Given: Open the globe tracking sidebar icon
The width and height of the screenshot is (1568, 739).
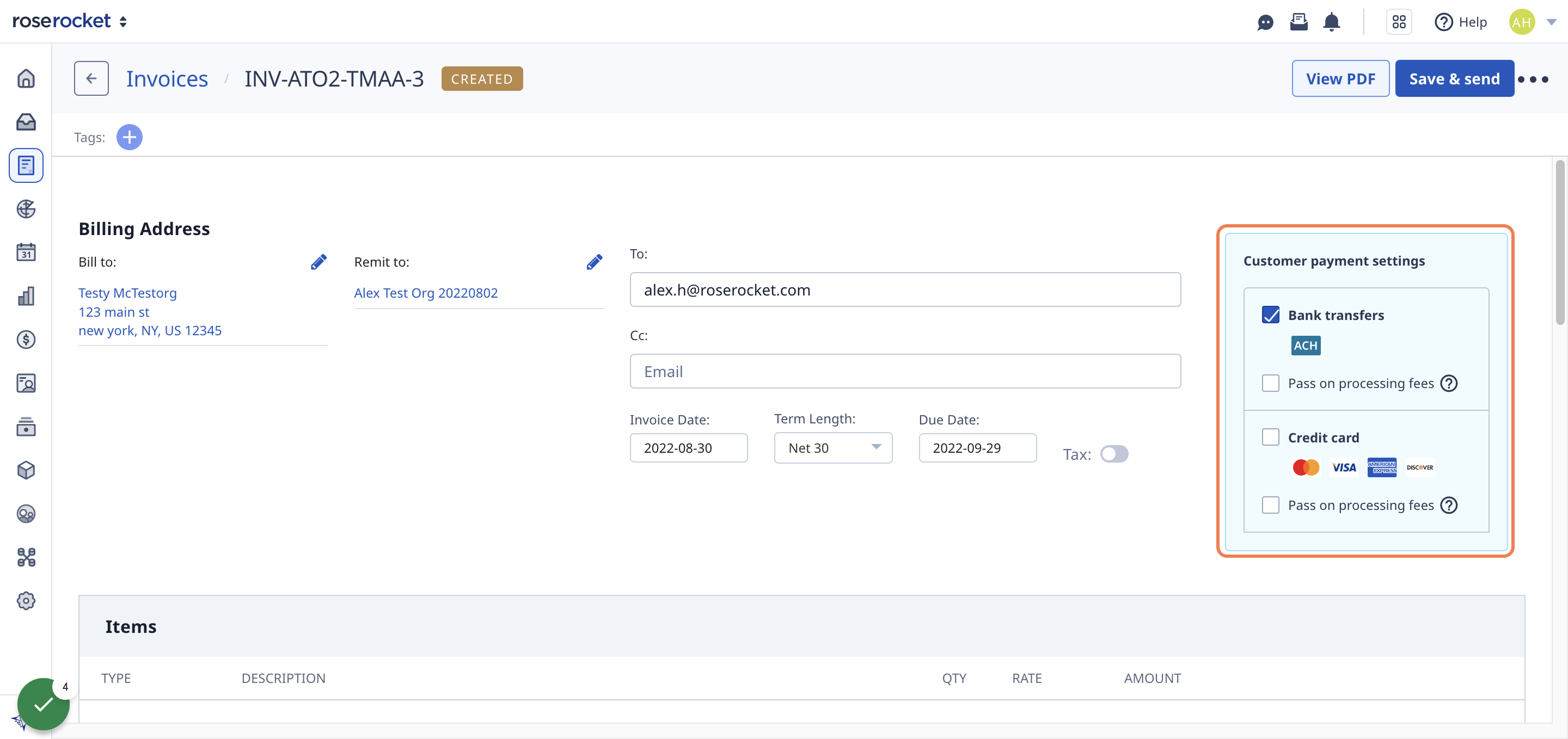Looking at the screenshot, I should tap(26, 208).
